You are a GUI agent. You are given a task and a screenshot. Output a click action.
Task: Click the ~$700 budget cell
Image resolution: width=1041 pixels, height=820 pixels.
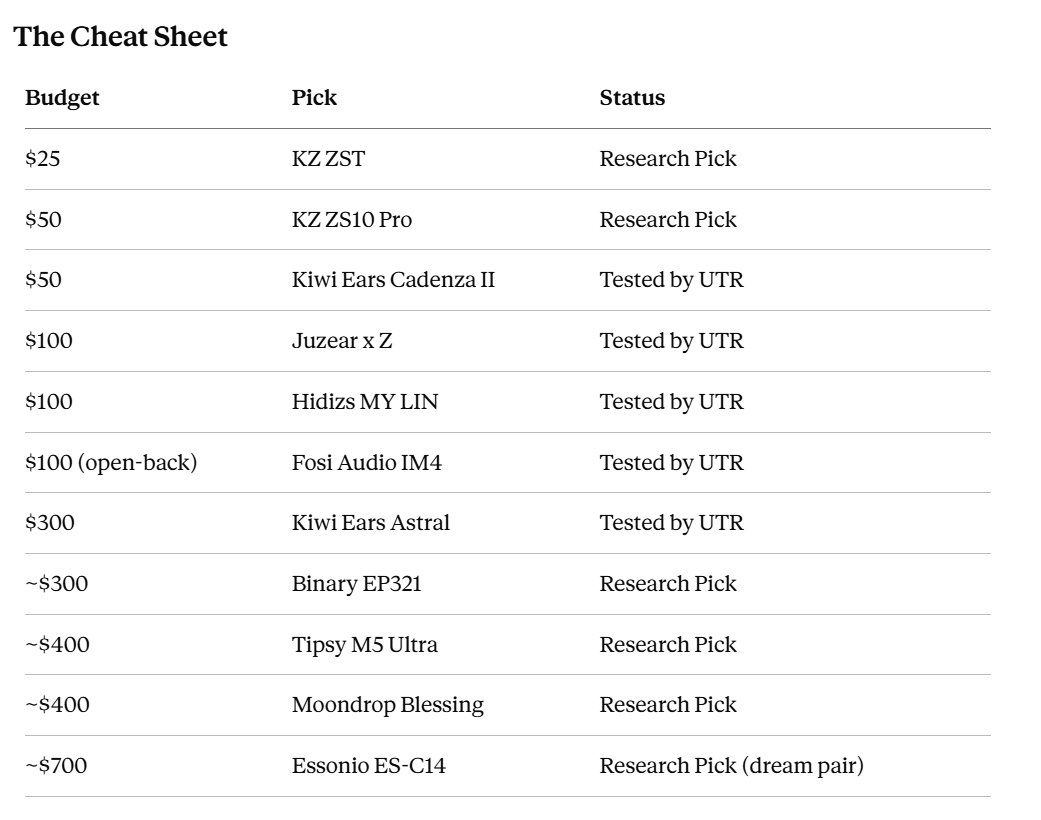click(56, 766)
